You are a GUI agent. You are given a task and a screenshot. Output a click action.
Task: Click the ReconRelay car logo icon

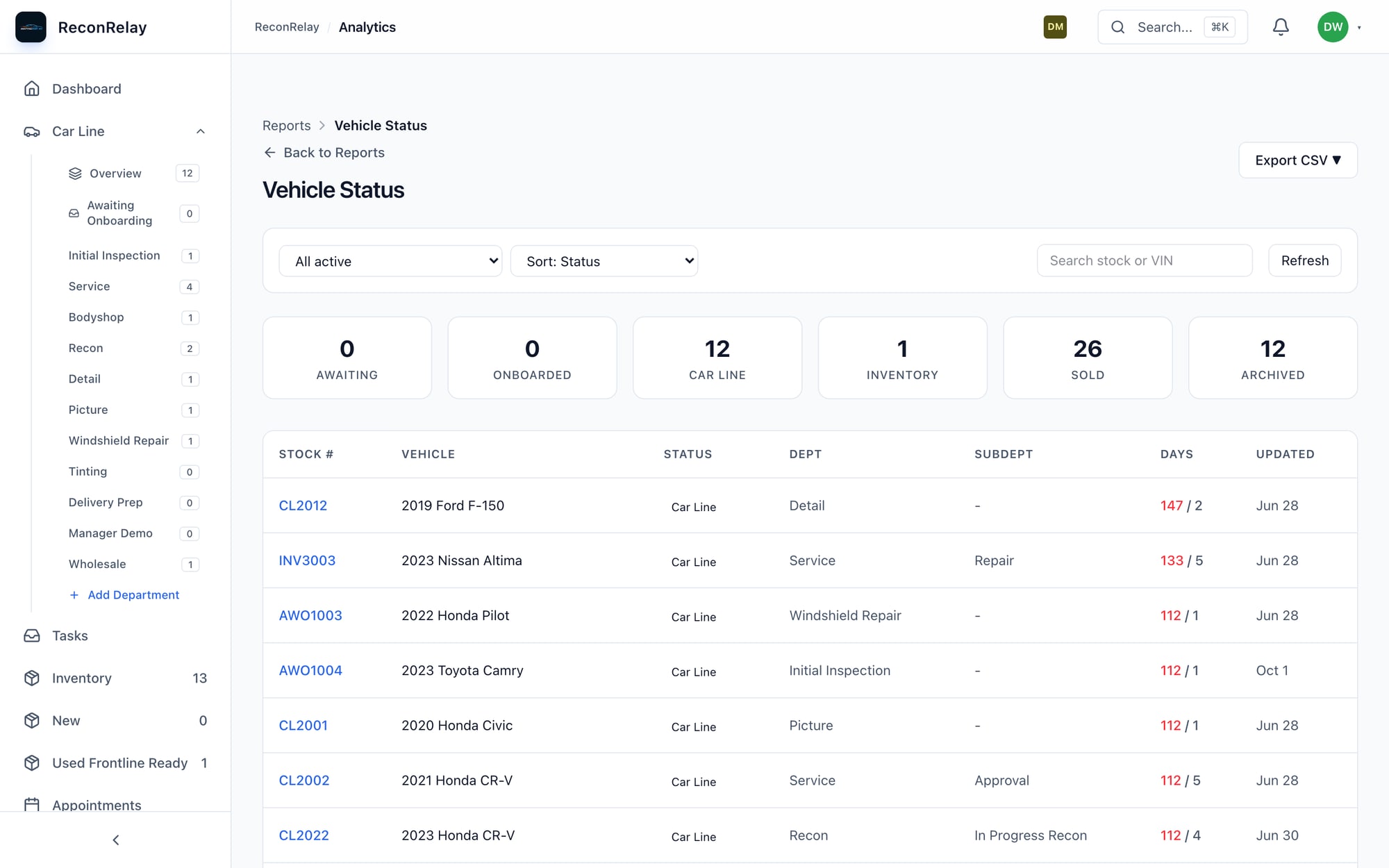31,27
